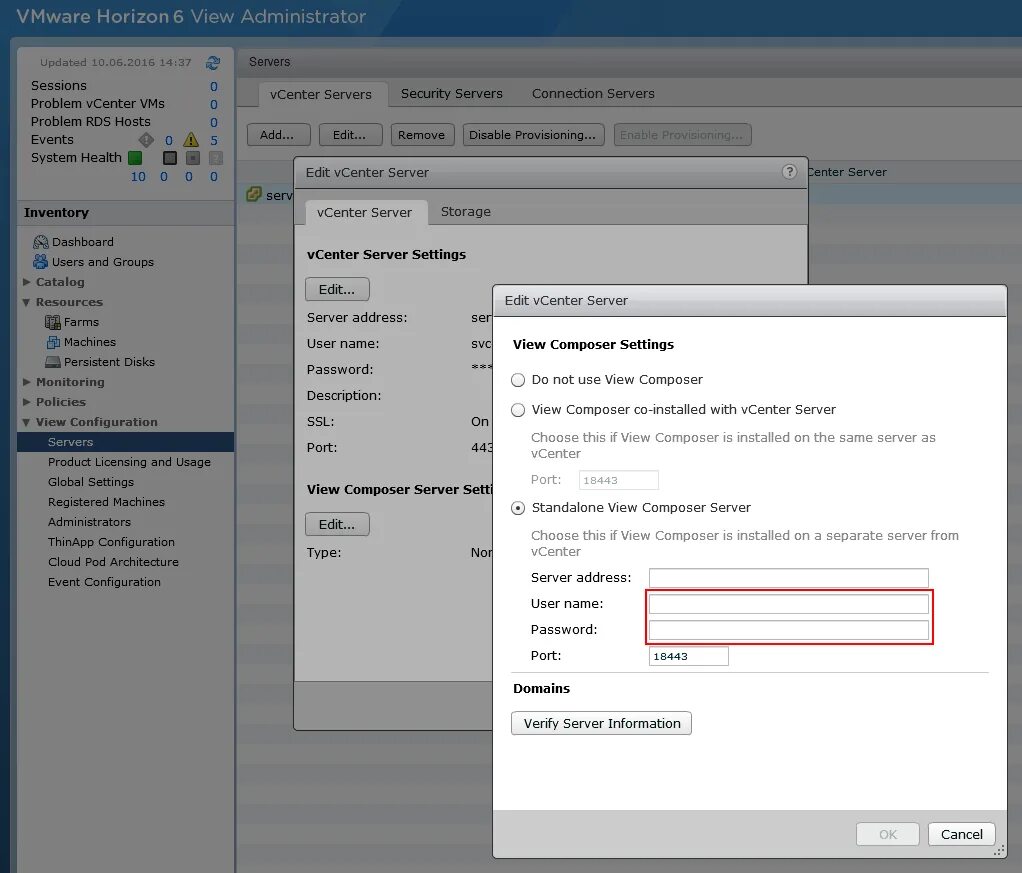Open Persistent Disks
The height and width of the screenshot is (873, 1022).
coord(110,362)
